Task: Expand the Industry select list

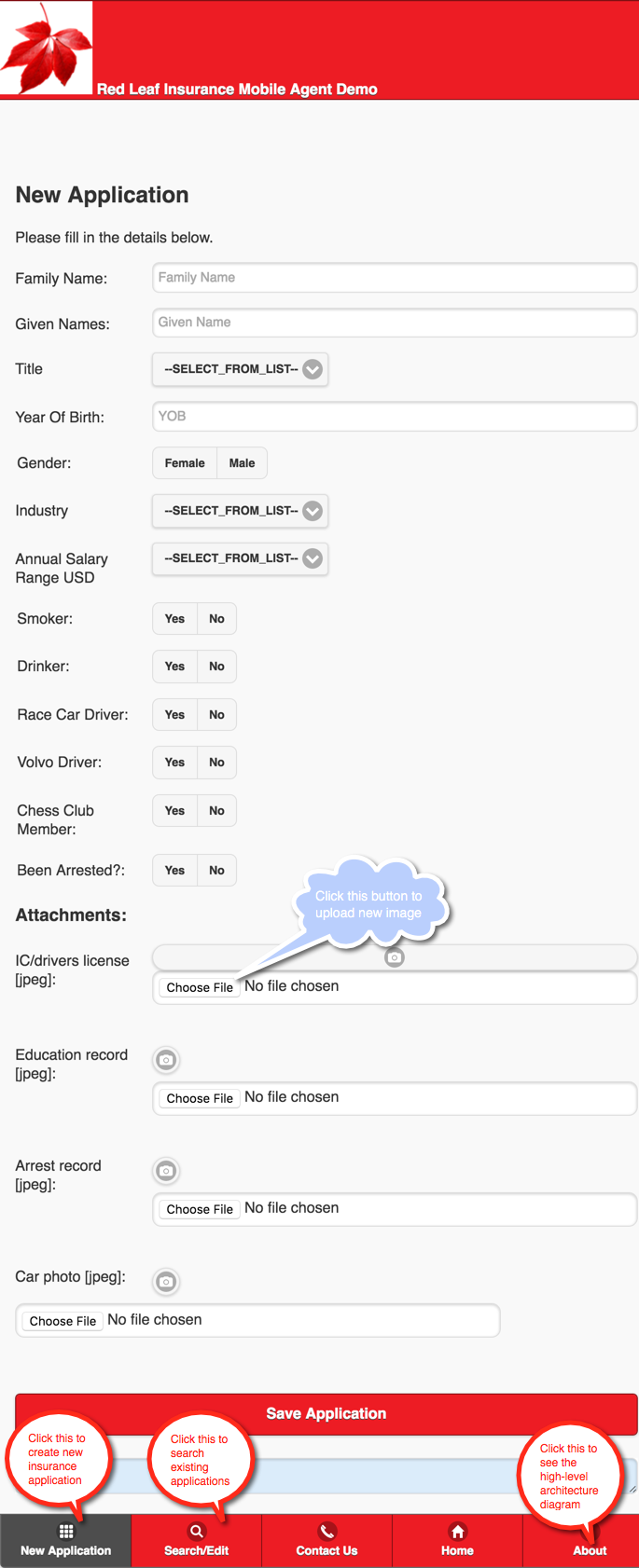Action: click(241, 511)
